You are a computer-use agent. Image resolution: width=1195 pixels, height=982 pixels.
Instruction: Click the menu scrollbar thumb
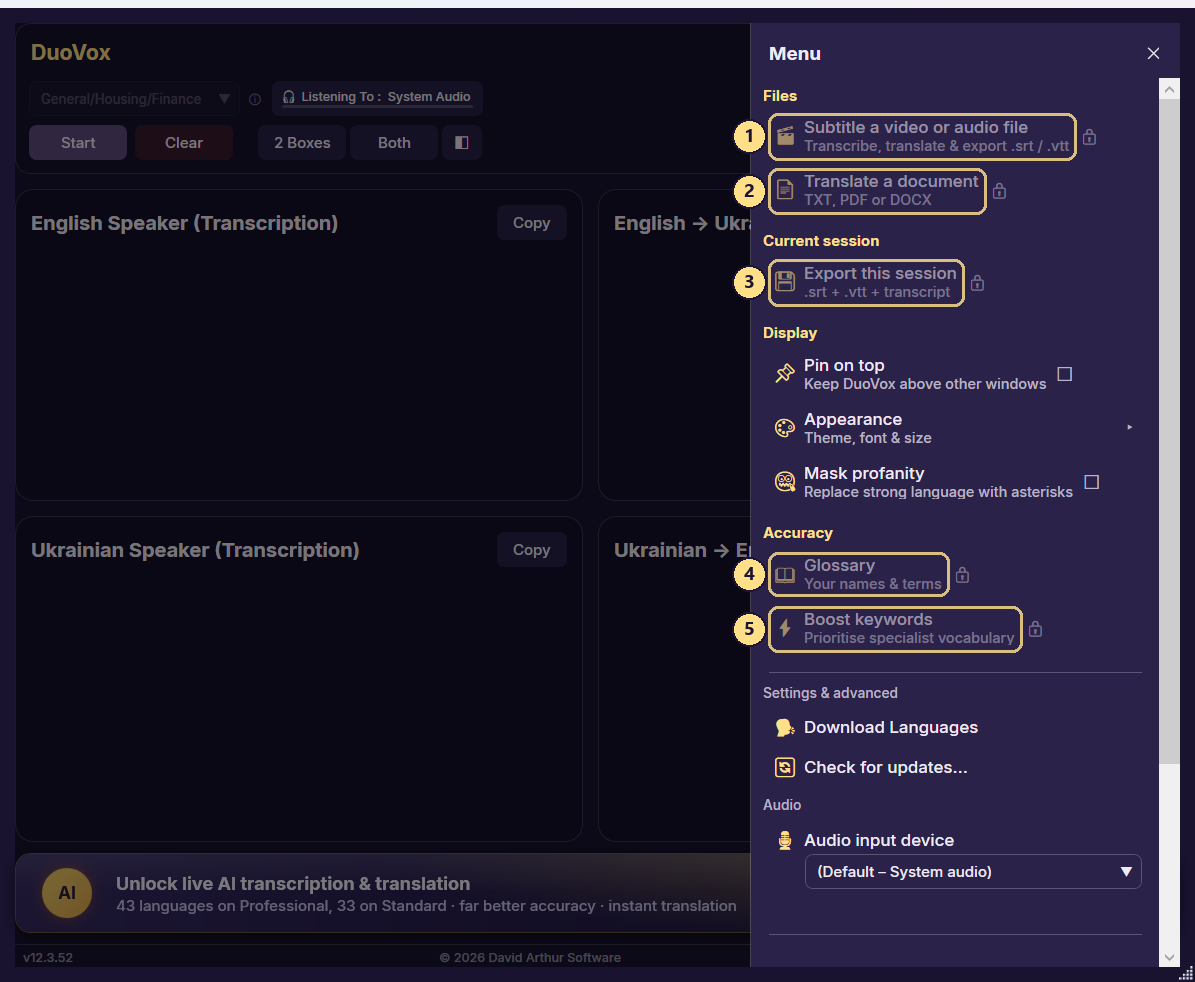click(x=1168, y=431)
